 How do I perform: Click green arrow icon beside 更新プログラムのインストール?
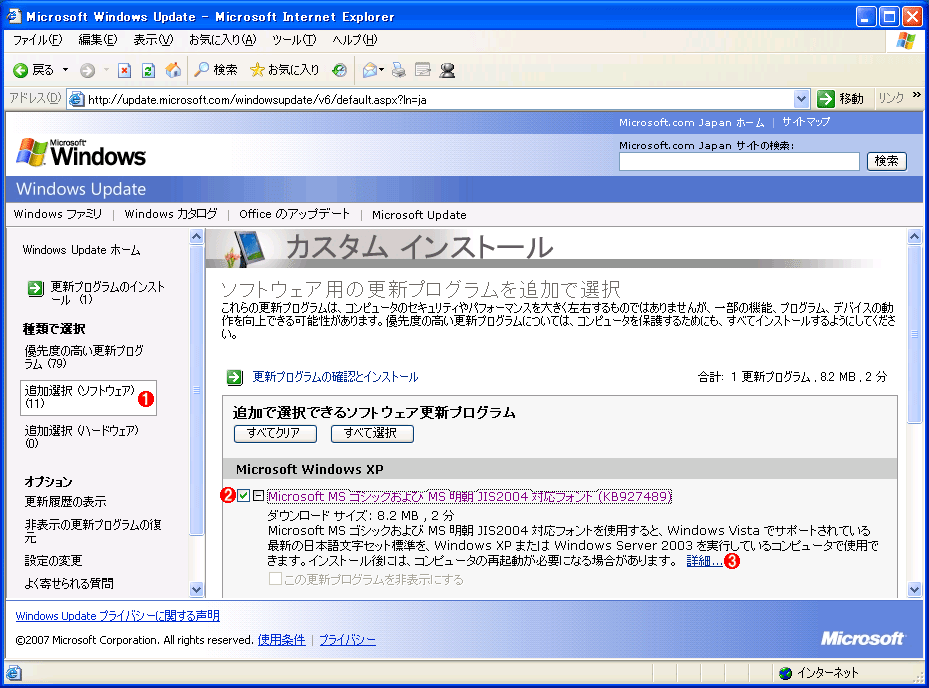pos(36,289)
